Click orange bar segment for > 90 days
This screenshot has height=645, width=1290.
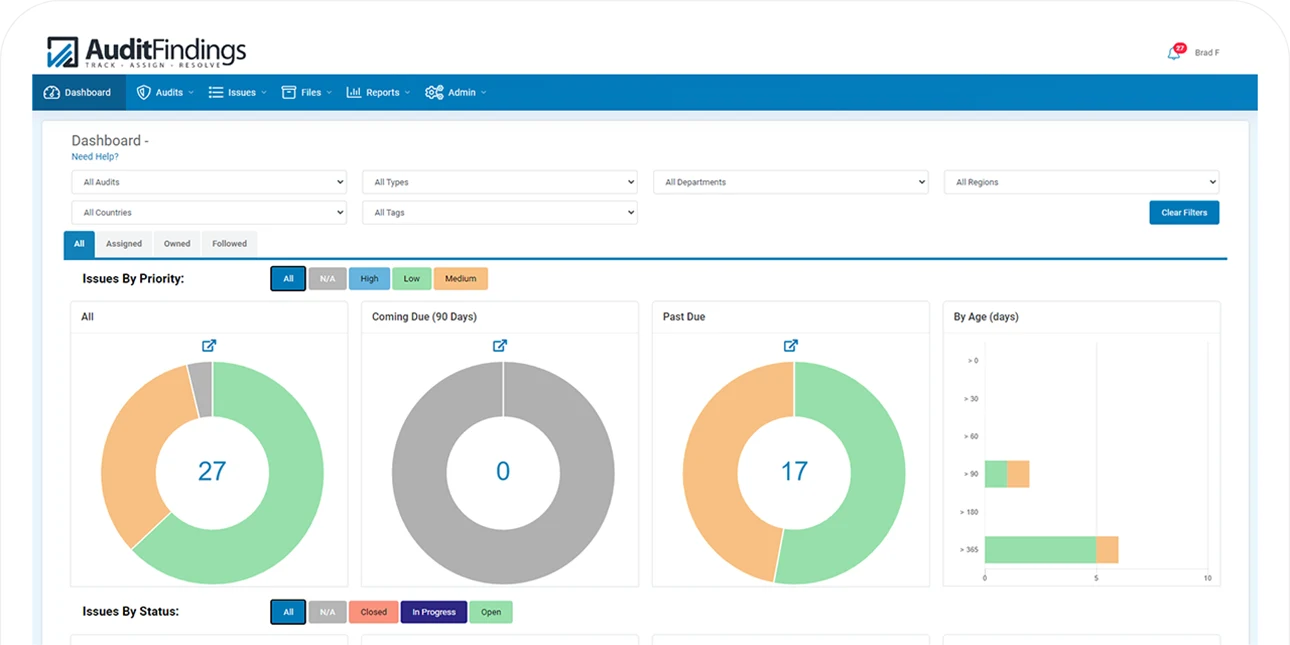(1018, 474)
